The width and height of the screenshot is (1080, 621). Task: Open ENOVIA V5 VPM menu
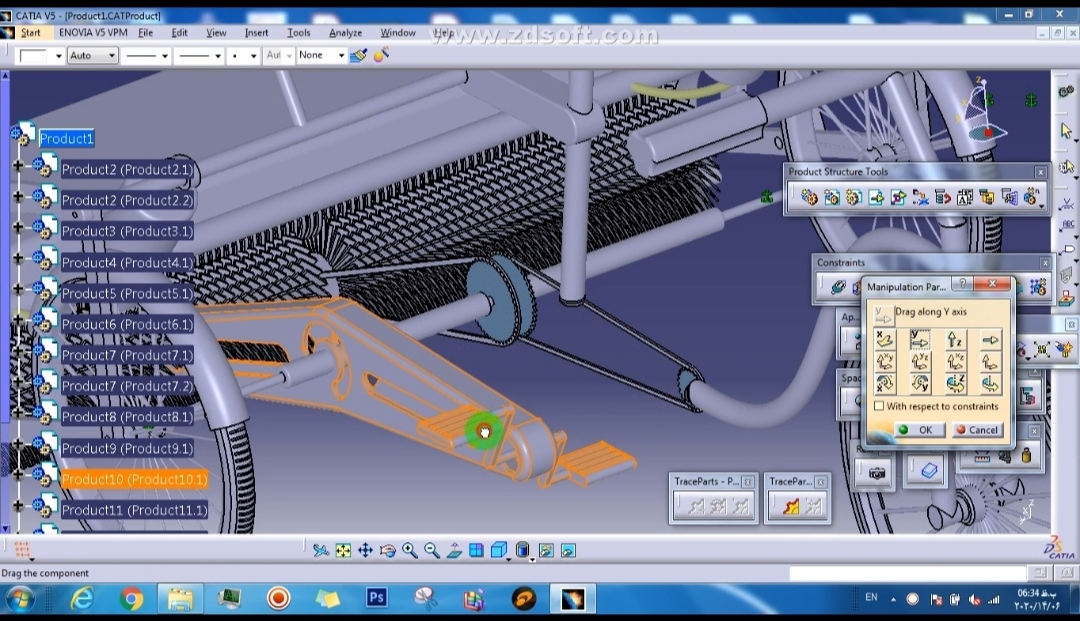click(x=93, y=32)
